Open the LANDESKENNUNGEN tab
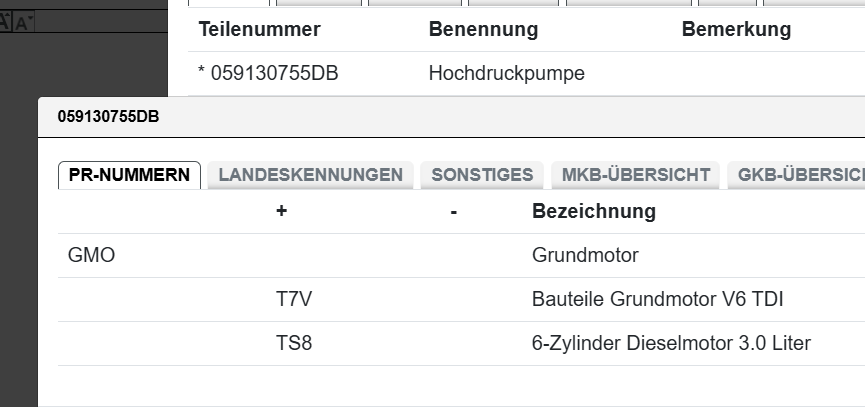 coord(310,175)
